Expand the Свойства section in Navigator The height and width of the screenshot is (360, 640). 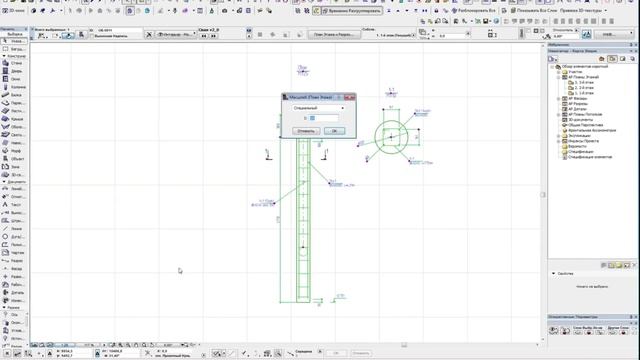[554, 273]
